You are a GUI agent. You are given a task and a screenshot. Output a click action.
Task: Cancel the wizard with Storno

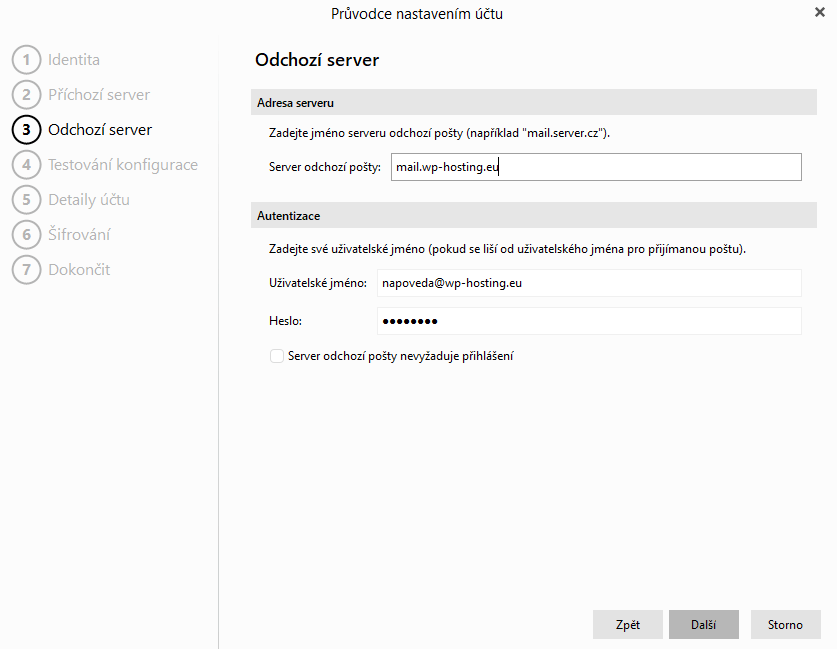pos(785,625)
